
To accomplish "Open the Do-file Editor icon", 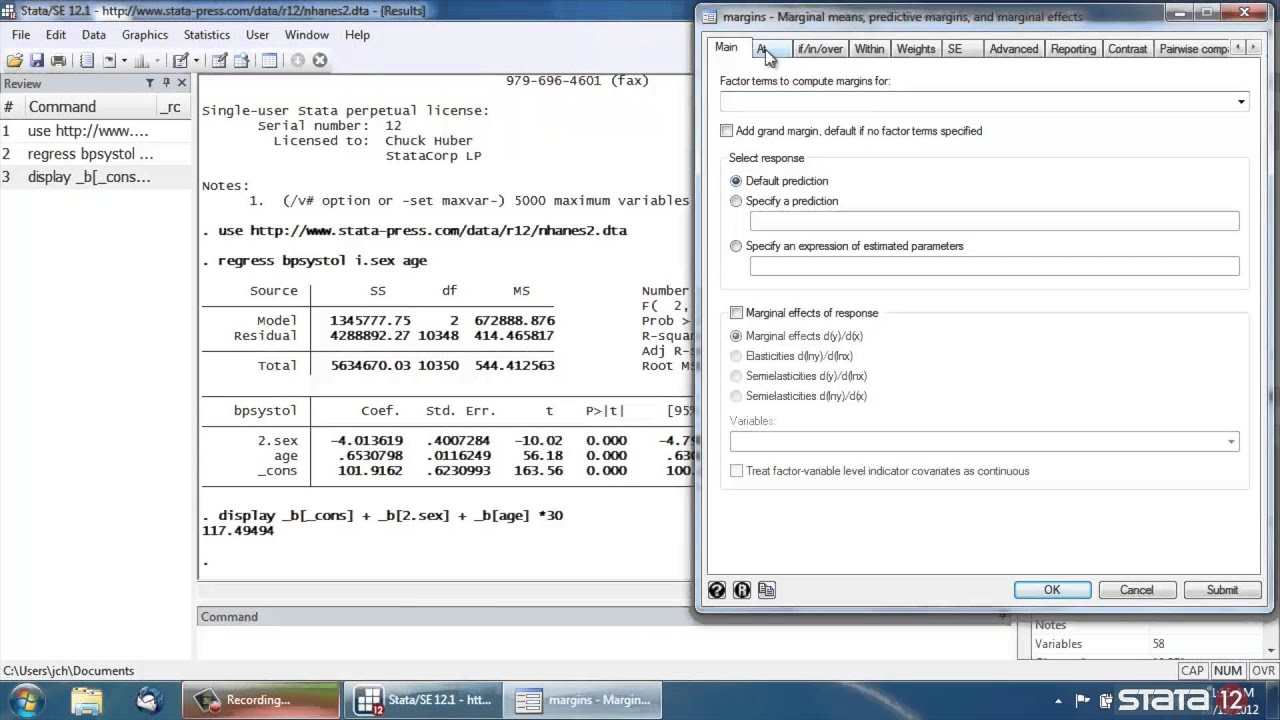I will coord(181,60).
